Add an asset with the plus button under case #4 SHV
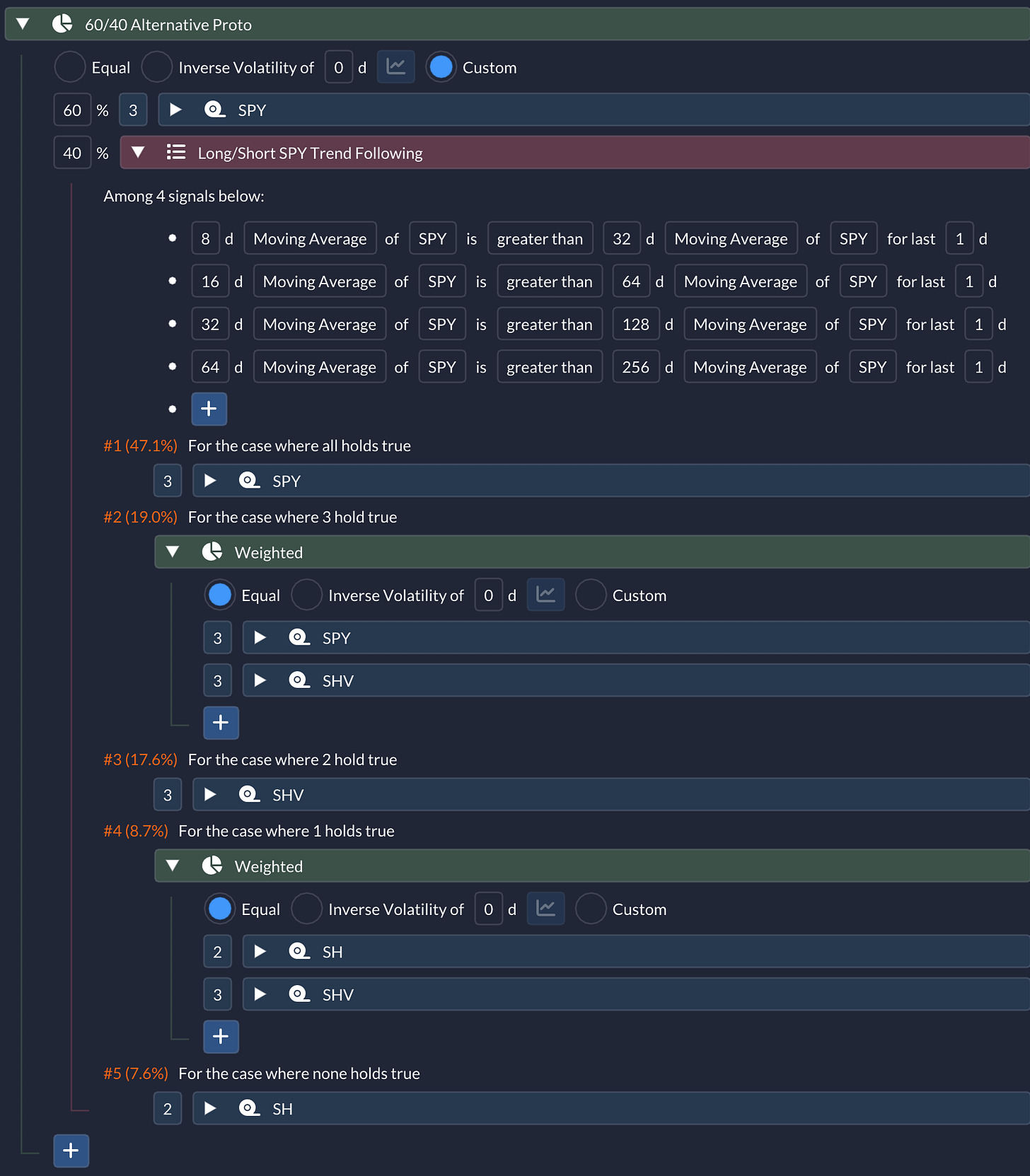The width and height of the screenshot is (1030, 1176). (221, 1037)
